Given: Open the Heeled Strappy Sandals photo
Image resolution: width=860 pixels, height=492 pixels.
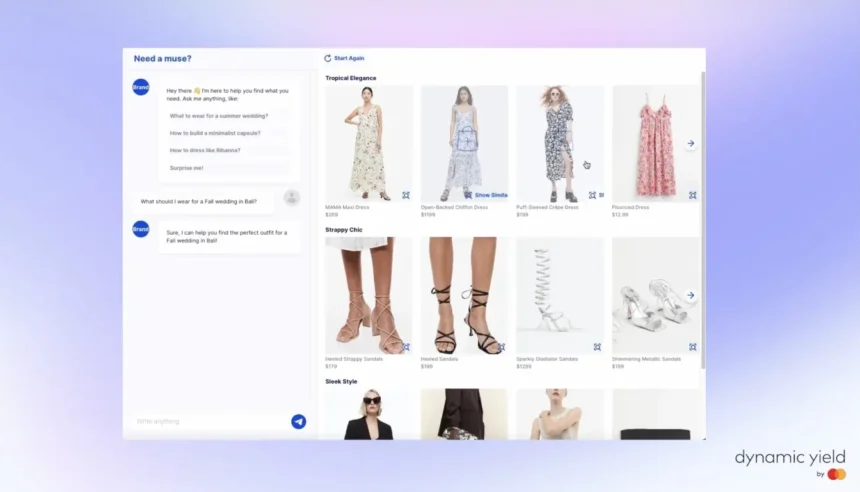Looking at the screenshot, I should click(x=369, y=296).
